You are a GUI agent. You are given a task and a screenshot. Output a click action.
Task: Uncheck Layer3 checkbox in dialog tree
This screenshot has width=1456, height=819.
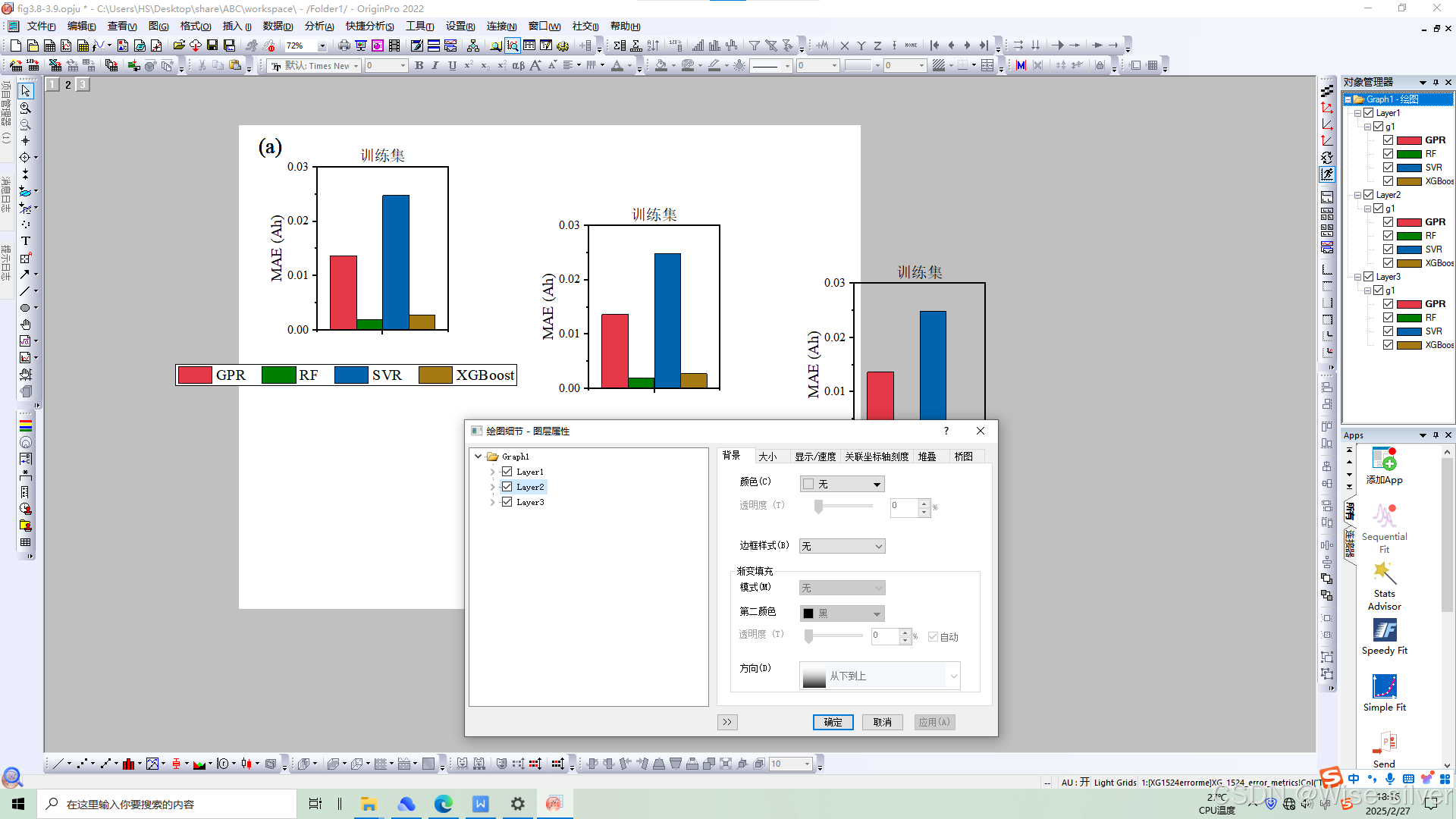(507, 502)
